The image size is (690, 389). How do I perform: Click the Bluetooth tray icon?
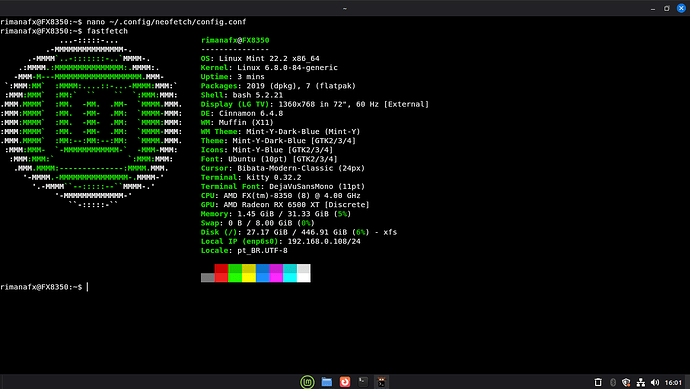[613, 382]
